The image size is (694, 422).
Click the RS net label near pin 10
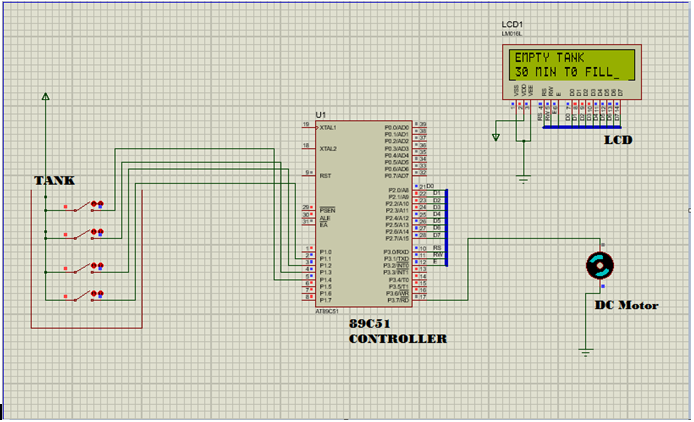[437, 248]
